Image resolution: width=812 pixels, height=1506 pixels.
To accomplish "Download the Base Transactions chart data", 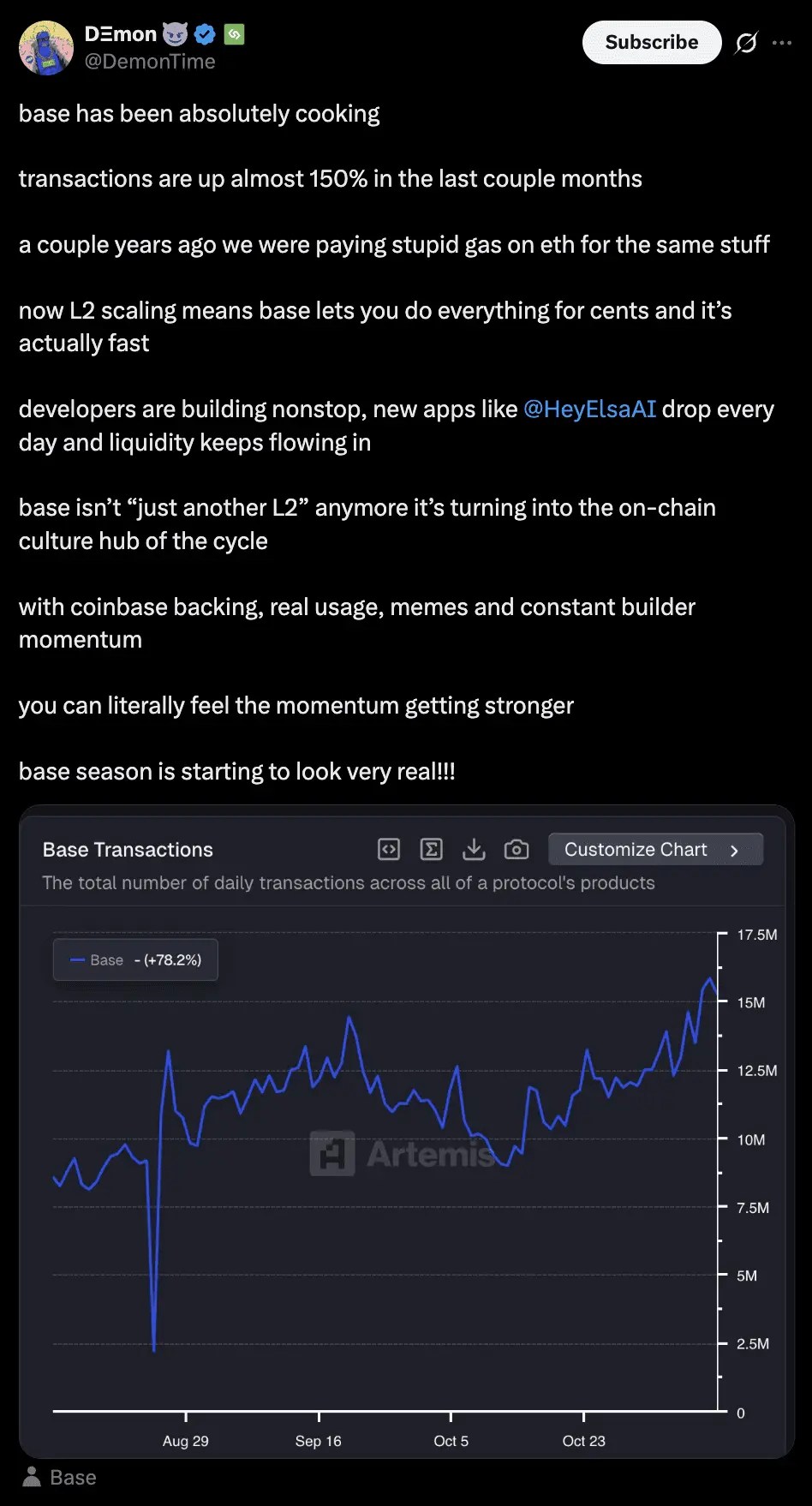I will pos(474,849).
